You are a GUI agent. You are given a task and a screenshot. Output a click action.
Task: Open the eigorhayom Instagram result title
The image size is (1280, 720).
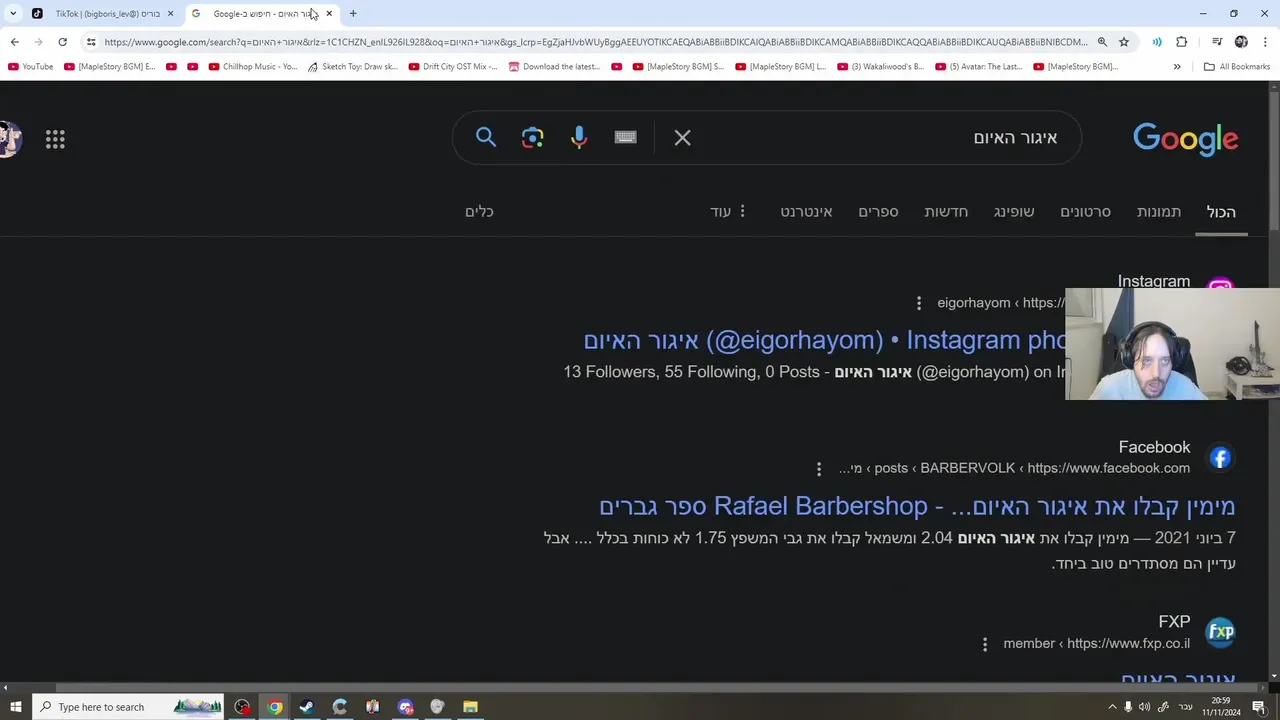(824, 340)
